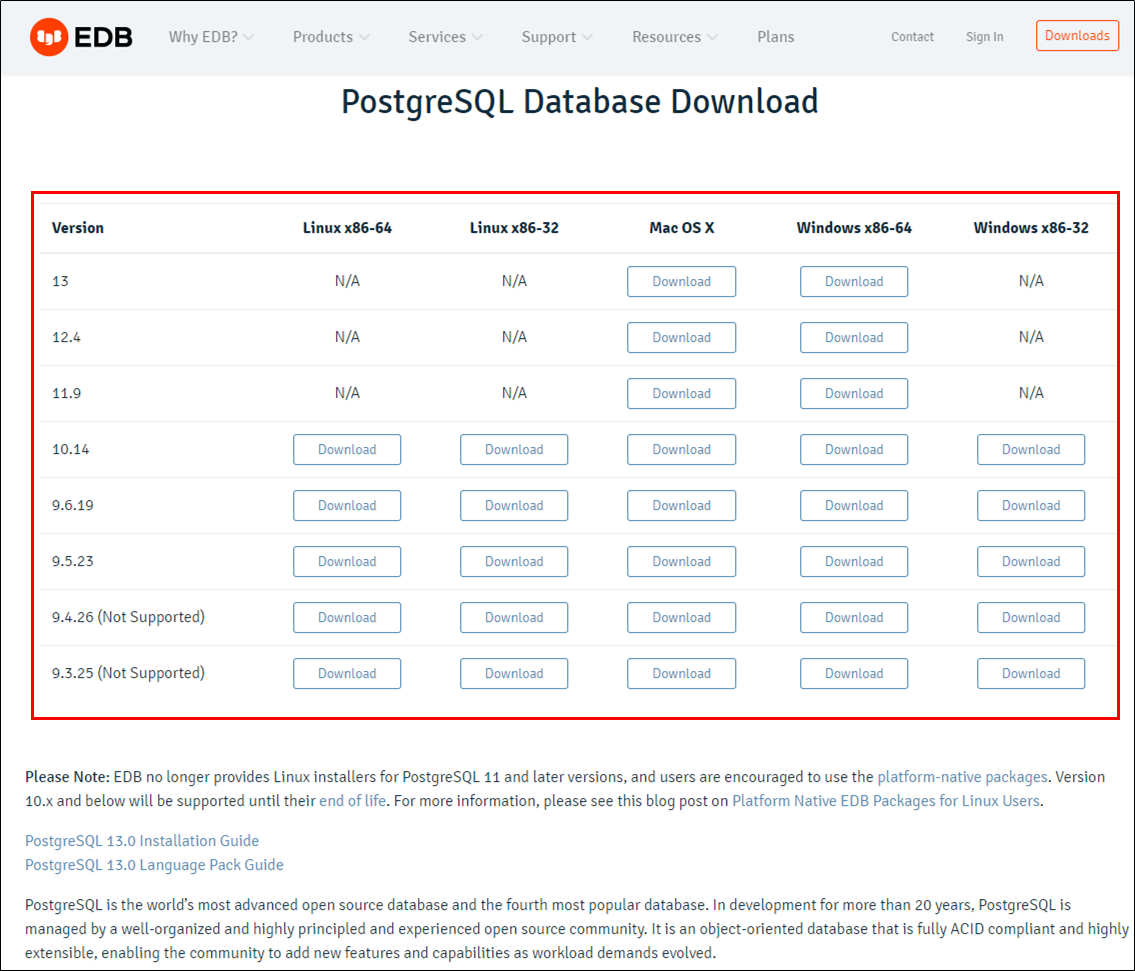Download version 9.3.25 for Mac OS X
Viewport: 1135px width, 971px height.
[x=681, y=673]
